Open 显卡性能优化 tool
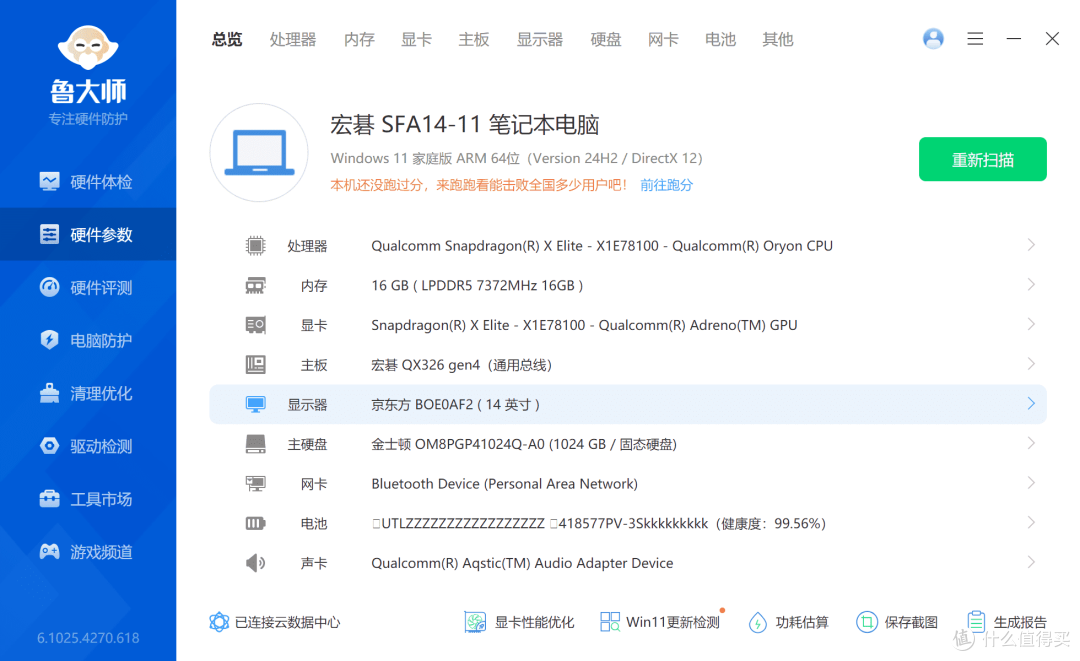1080x661 pixels. tap(519, 622)
